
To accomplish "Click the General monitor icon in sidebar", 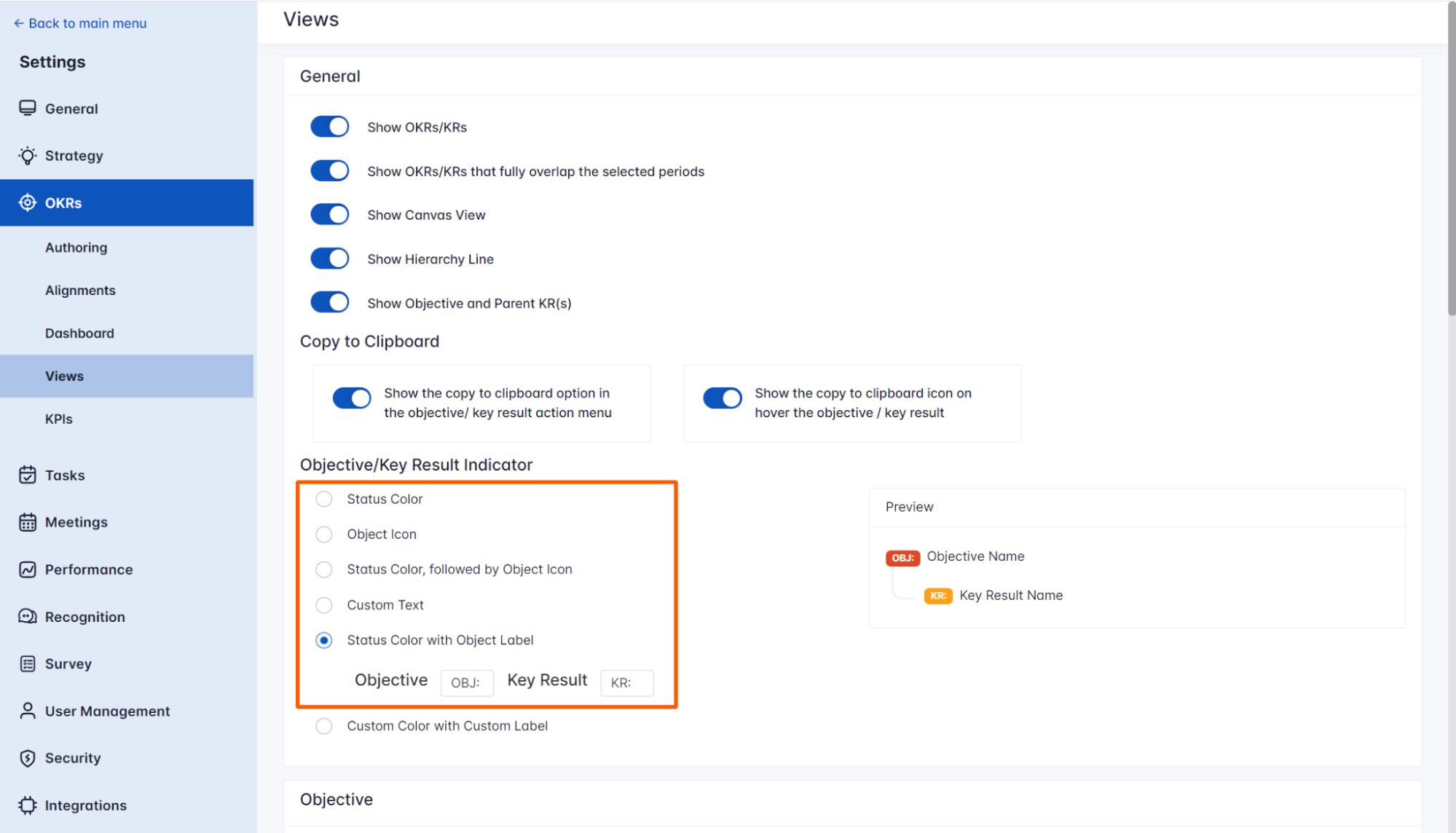I will 28,108.
